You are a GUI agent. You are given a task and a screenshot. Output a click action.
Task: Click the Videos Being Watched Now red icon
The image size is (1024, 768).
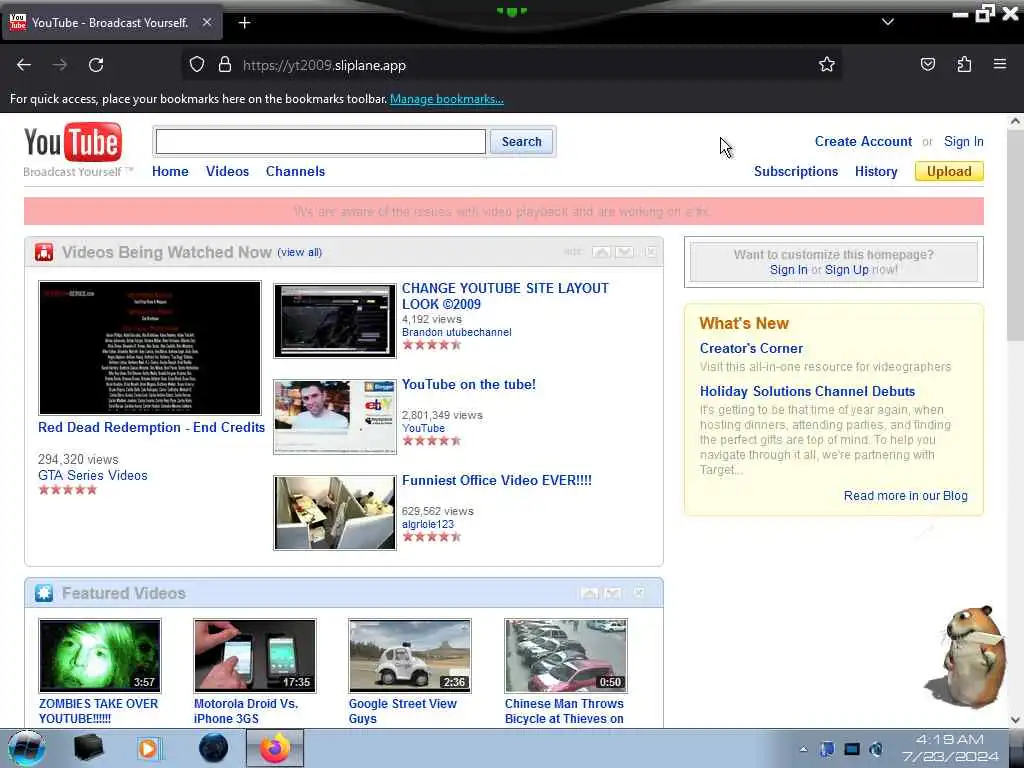[44, 252]
